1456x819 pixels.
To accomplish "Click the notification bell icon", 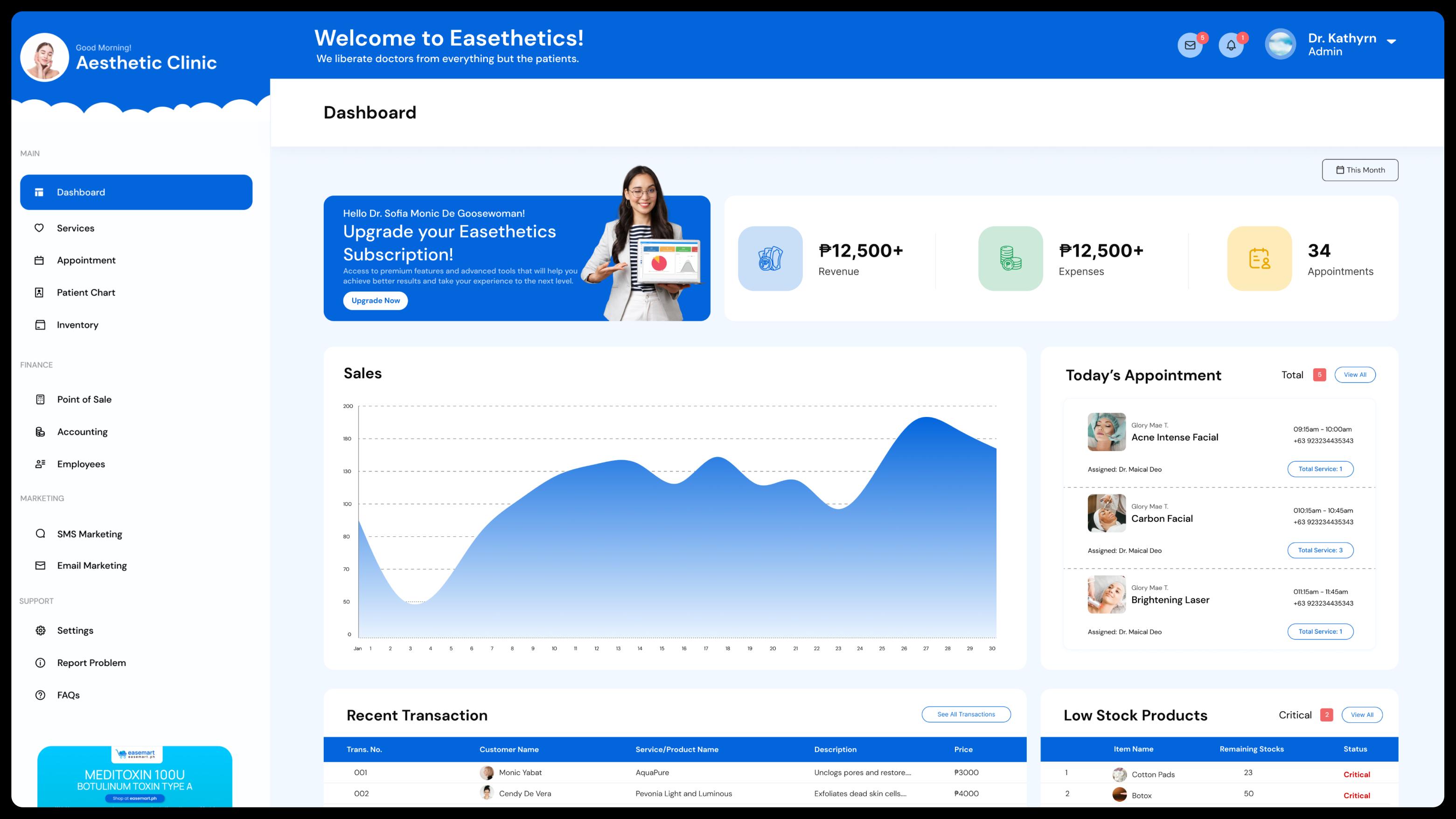I will pos(1231,45).
